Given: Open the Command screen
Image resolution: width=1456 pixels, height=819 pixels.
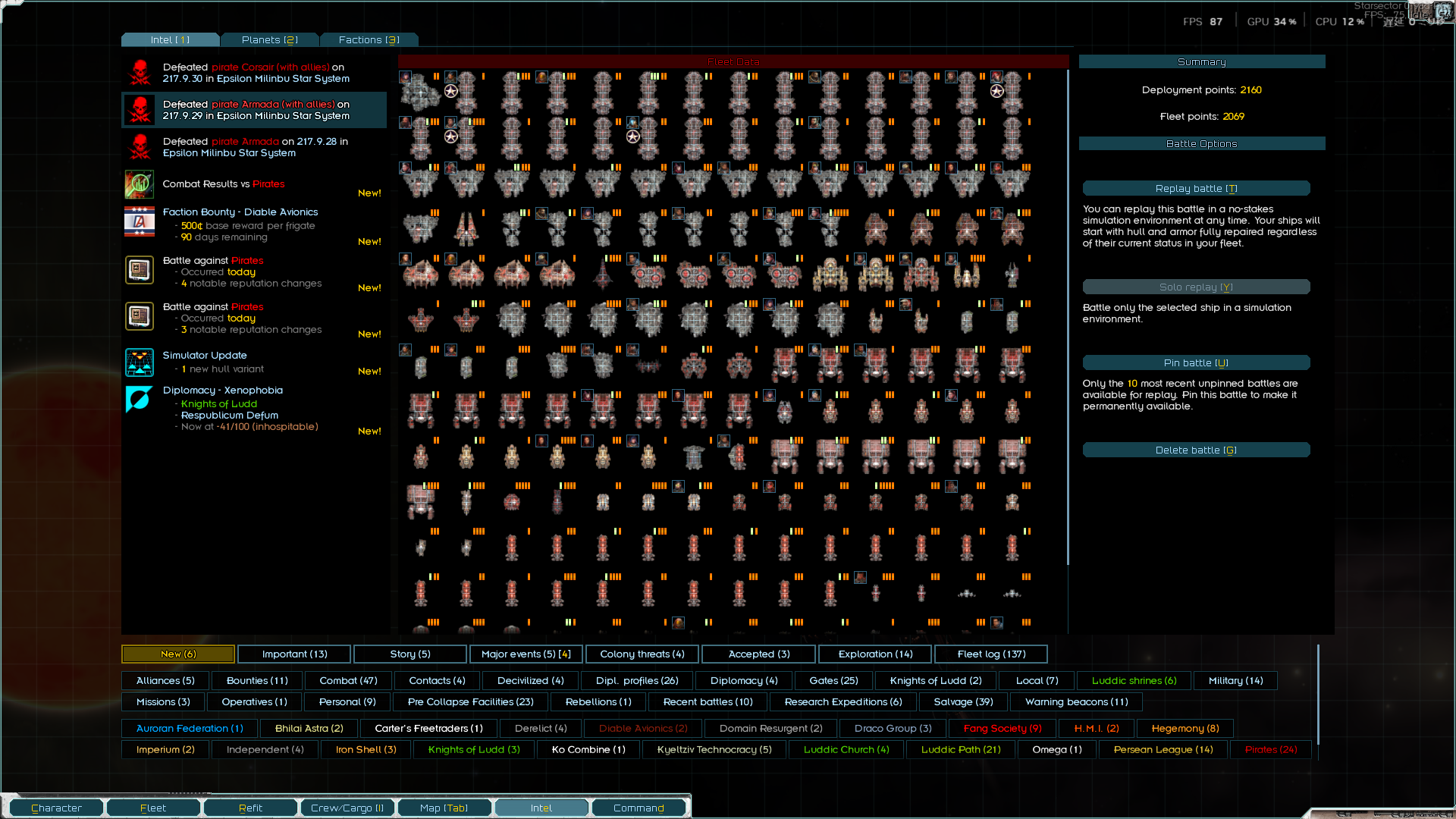Looking at the screenshot, I should pos(639,808).
